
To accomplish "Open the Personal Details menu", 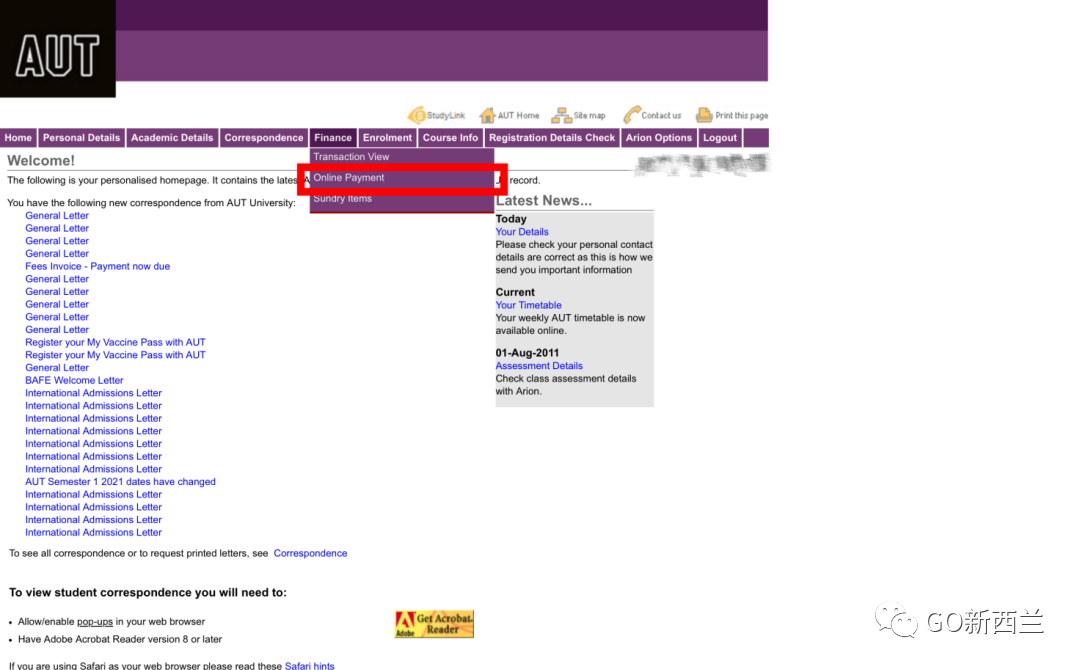I will (x=81, y=138).
